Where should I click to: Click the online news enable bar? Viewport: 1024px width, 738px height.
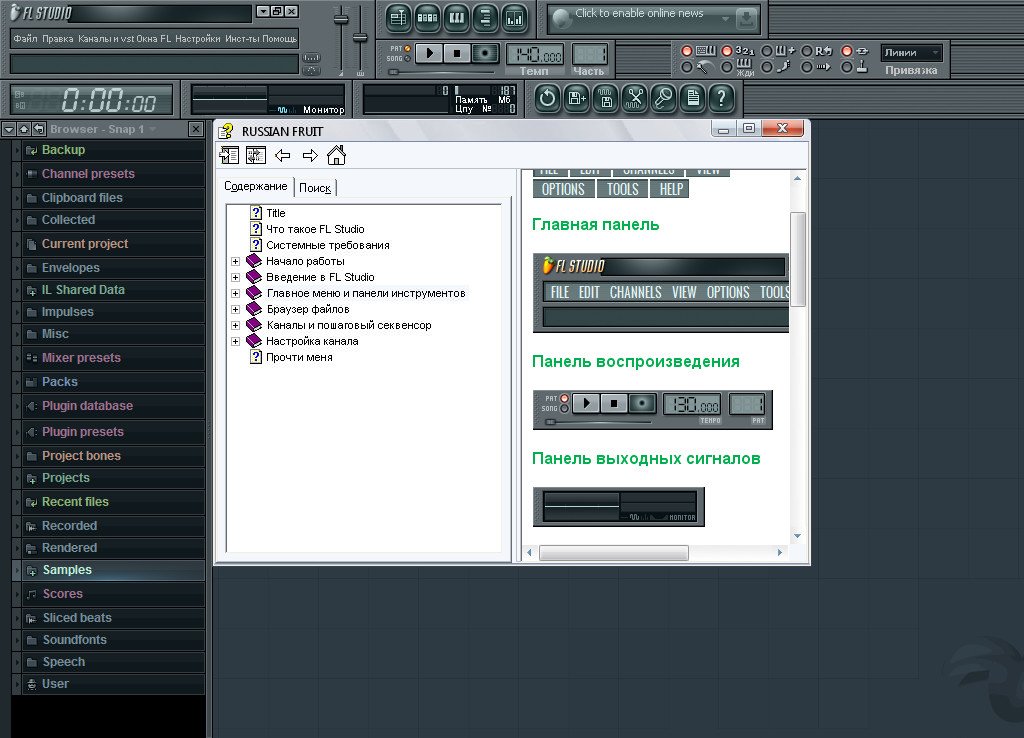[x=640, y=15]
